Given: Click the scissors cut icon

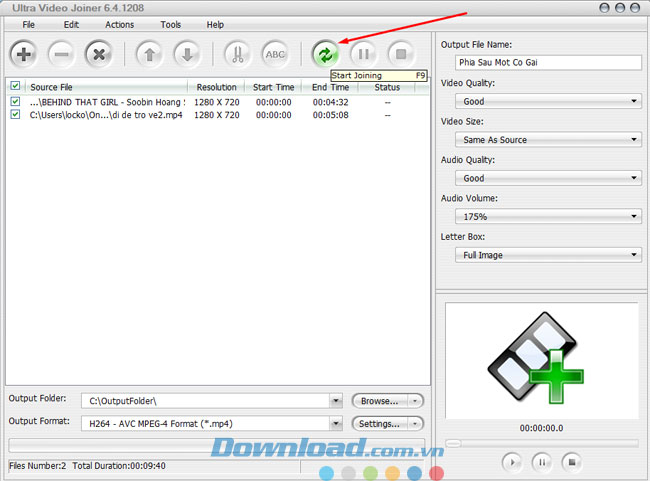Looking at the screenshot, I should 238,54.
